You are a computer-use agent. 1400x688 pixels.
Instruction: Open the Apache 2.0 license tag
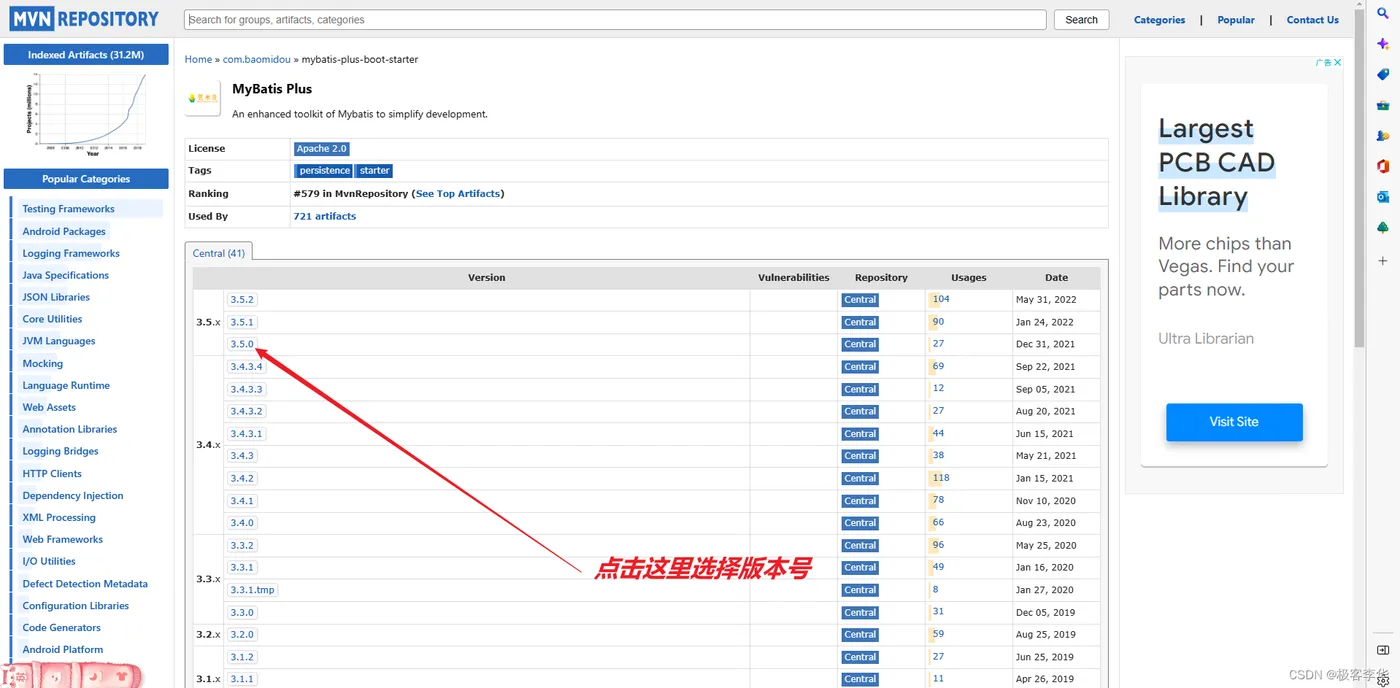point(321,149)
